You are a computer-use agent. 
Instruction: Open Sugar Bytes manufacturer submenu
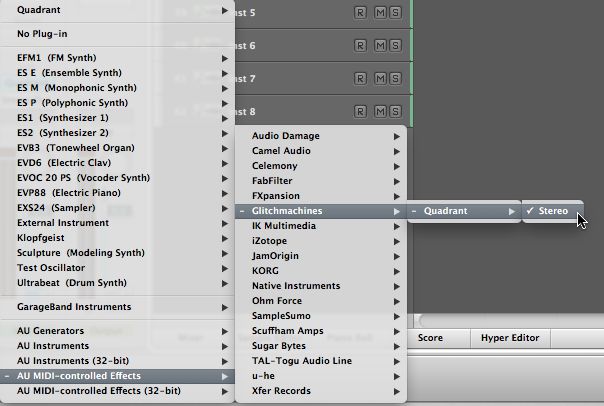coord(321,346)
